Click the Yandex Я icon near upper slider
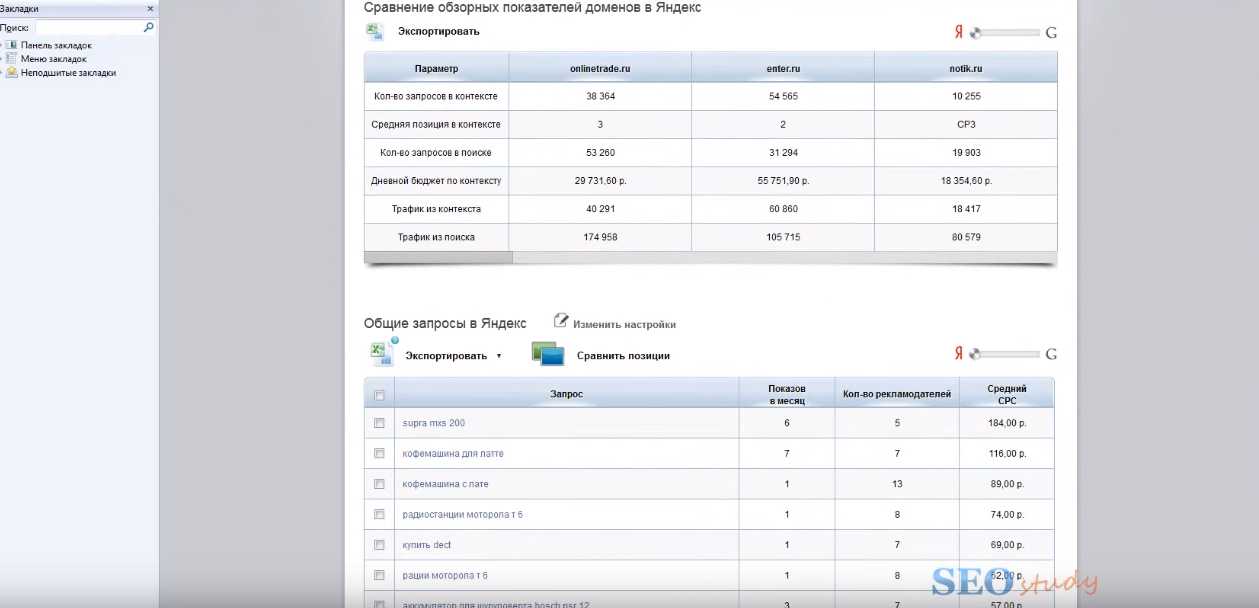Viewport: 1259px width, 608px height. pyautogui.click(x=958, y=32)
